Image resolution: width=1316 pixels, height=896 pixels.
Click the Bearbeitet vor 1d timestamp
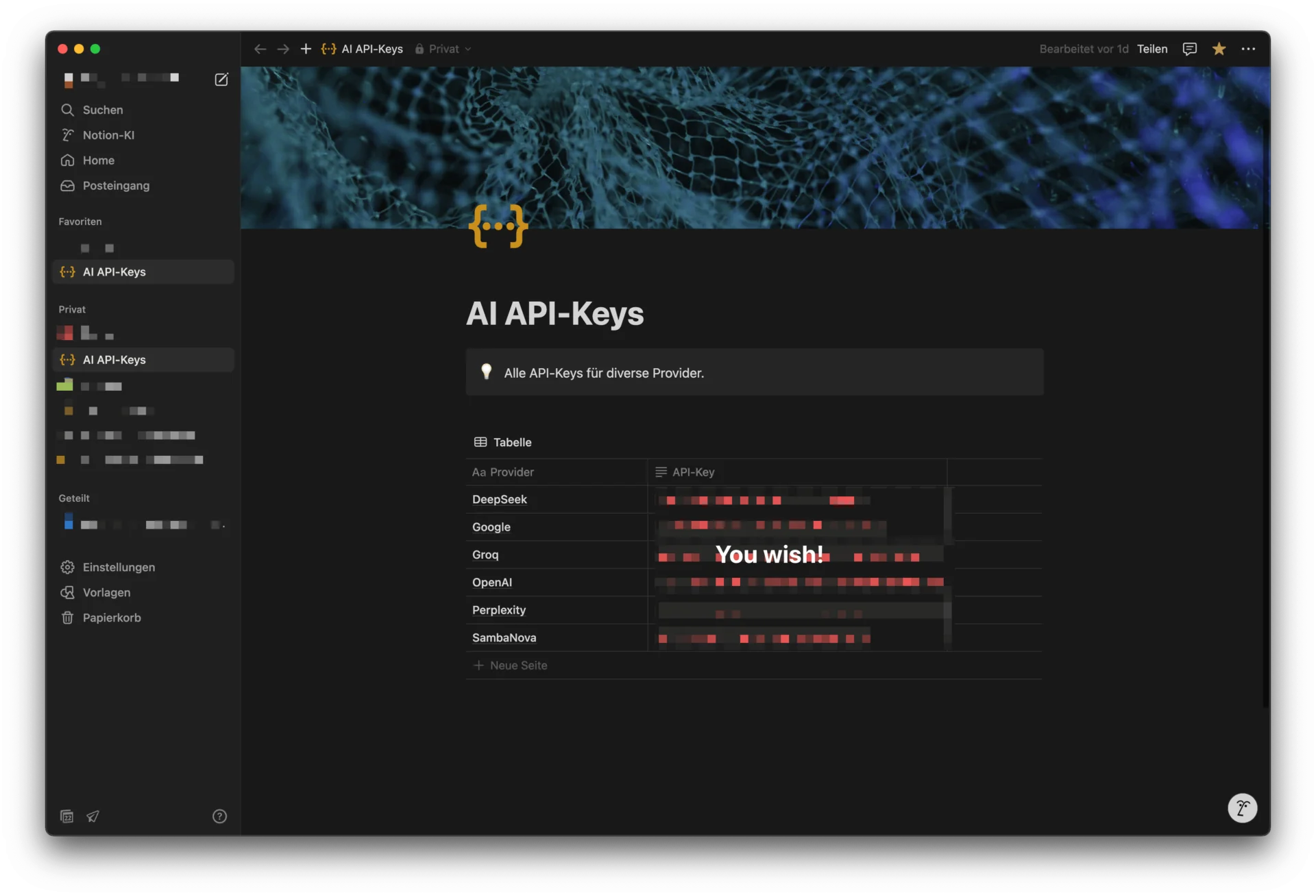(x=1084, y=49)
